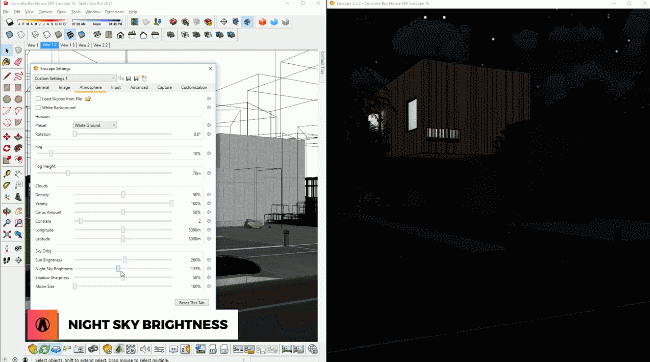
Task: Click the Rotate tool icon
Action: coord(7,148)
